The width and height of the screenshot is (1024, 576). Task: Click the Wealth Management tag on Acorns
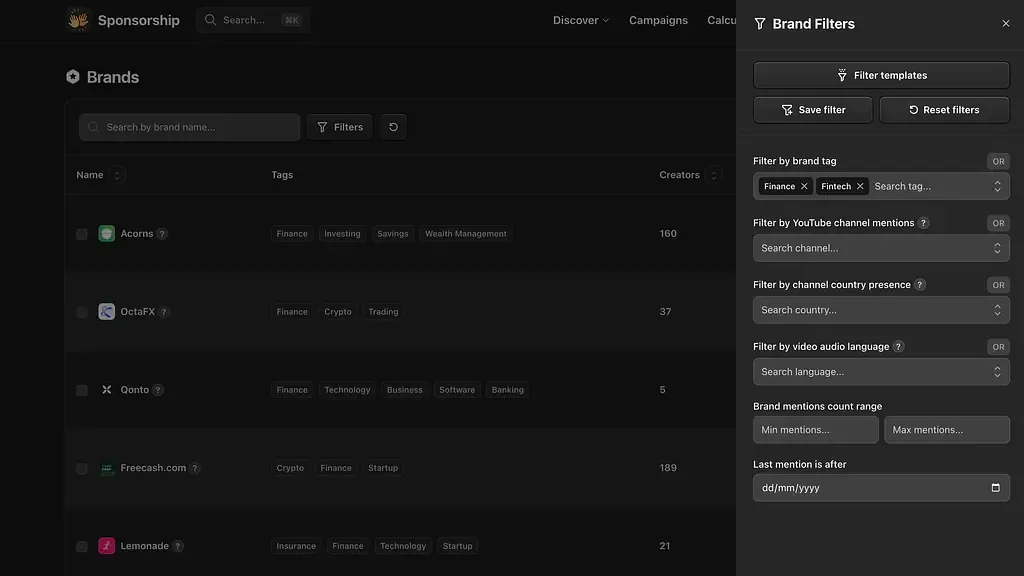click(x=466, y=234)
